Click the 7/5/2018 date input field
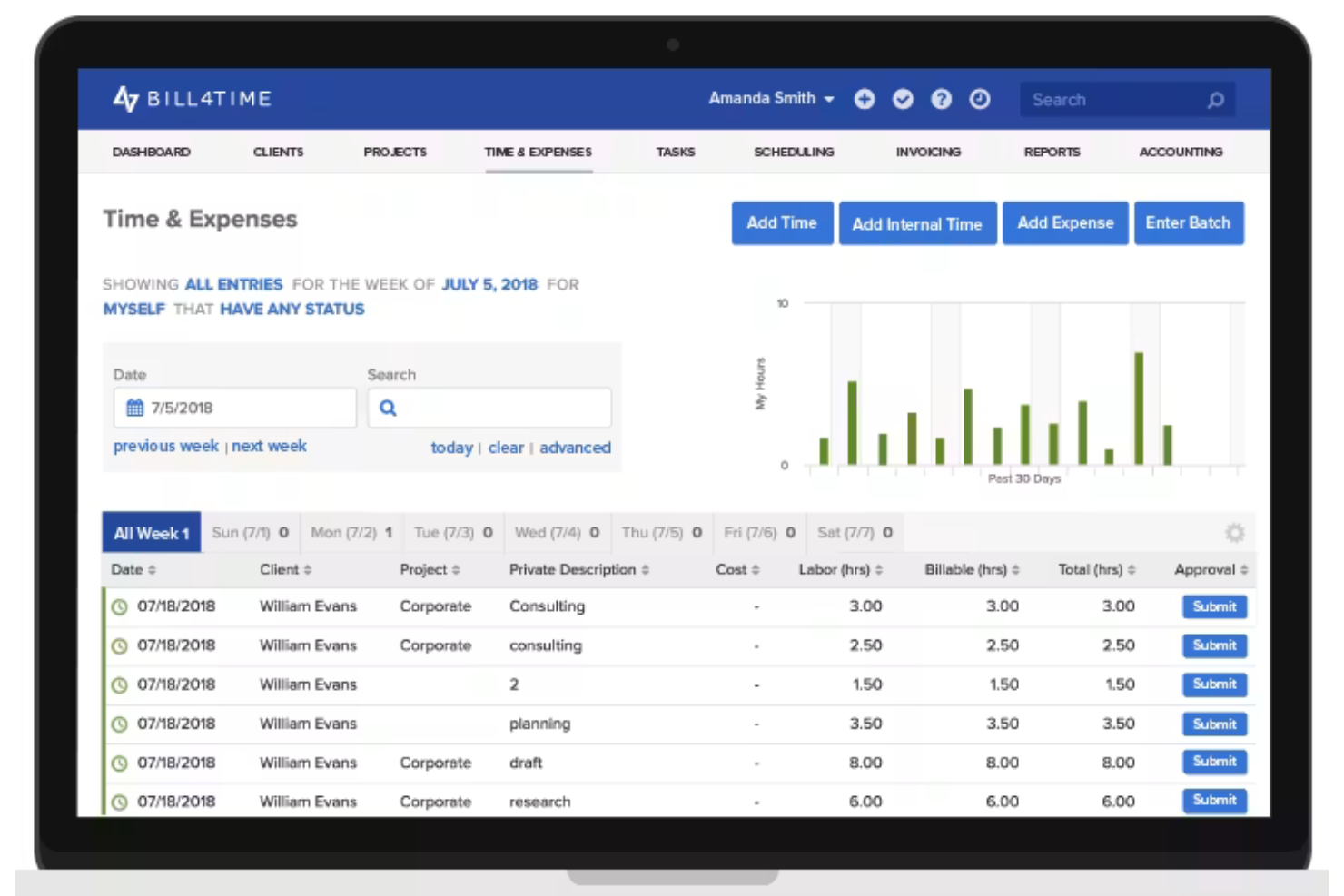 point(235,408)
